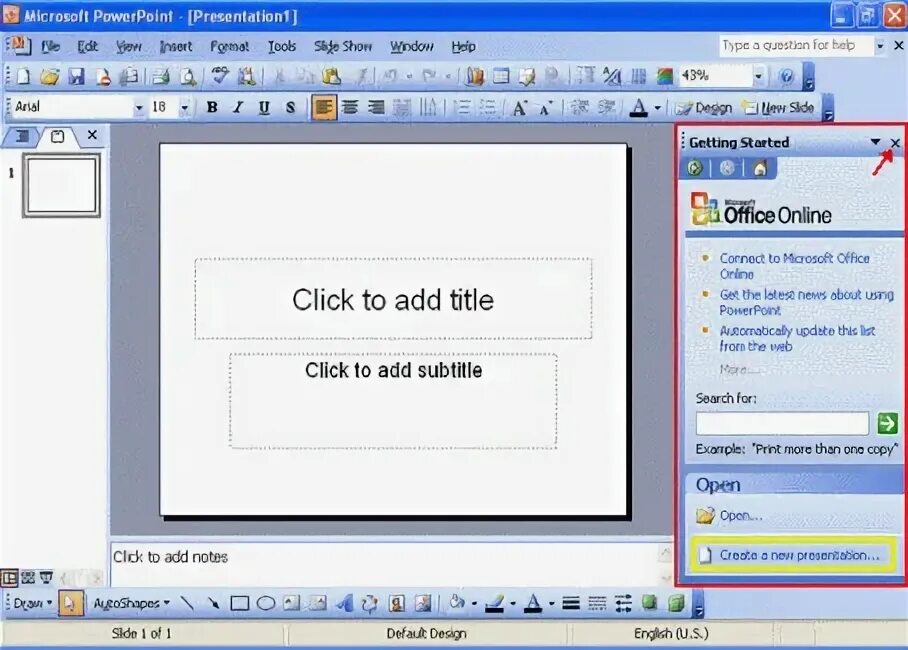
Task: Open PowerPoint Help with the question mark icon
Action: click(786, 76)
